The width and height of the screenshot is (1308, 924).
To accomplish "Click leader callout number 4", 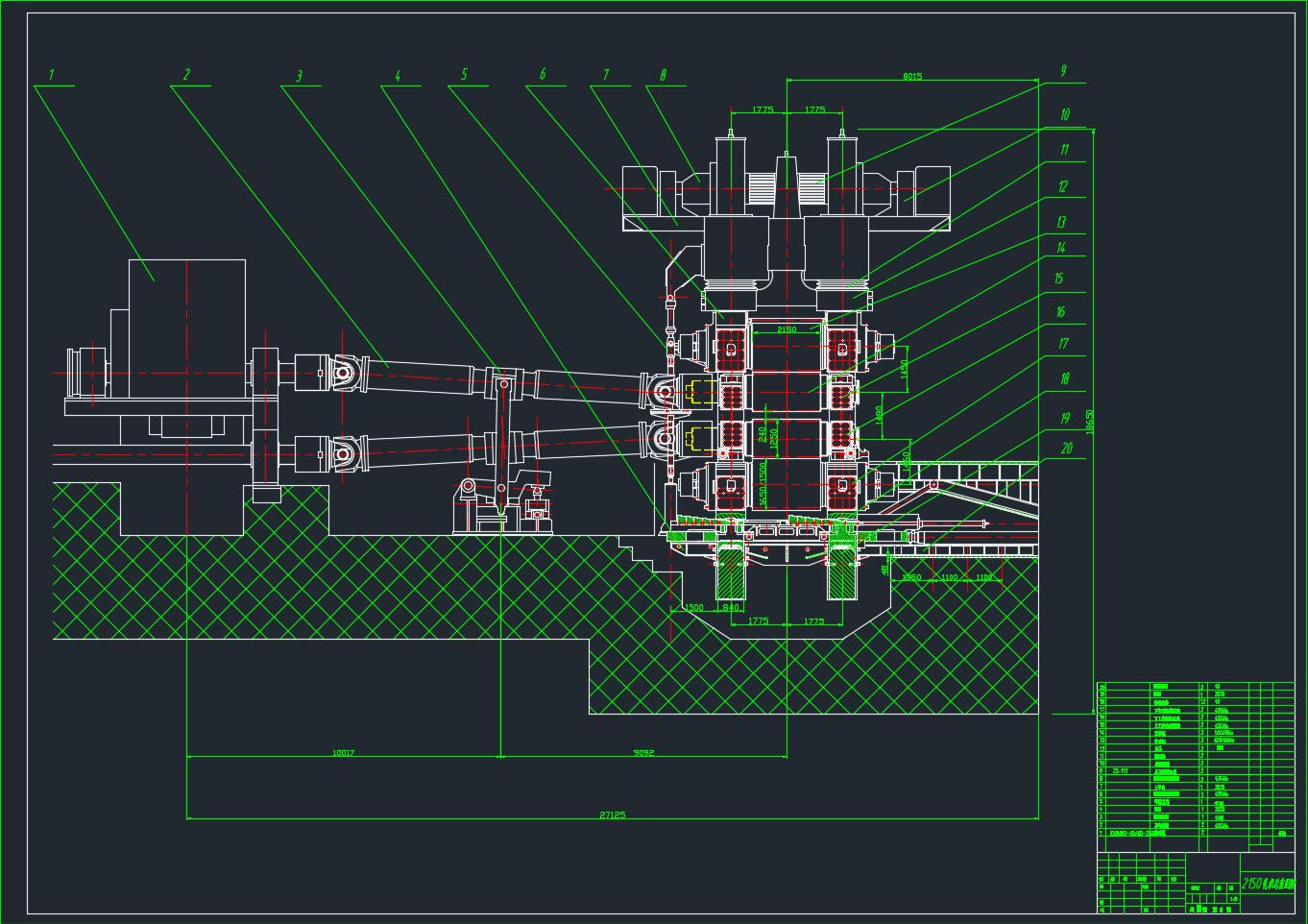I will (x=398, y=76).
